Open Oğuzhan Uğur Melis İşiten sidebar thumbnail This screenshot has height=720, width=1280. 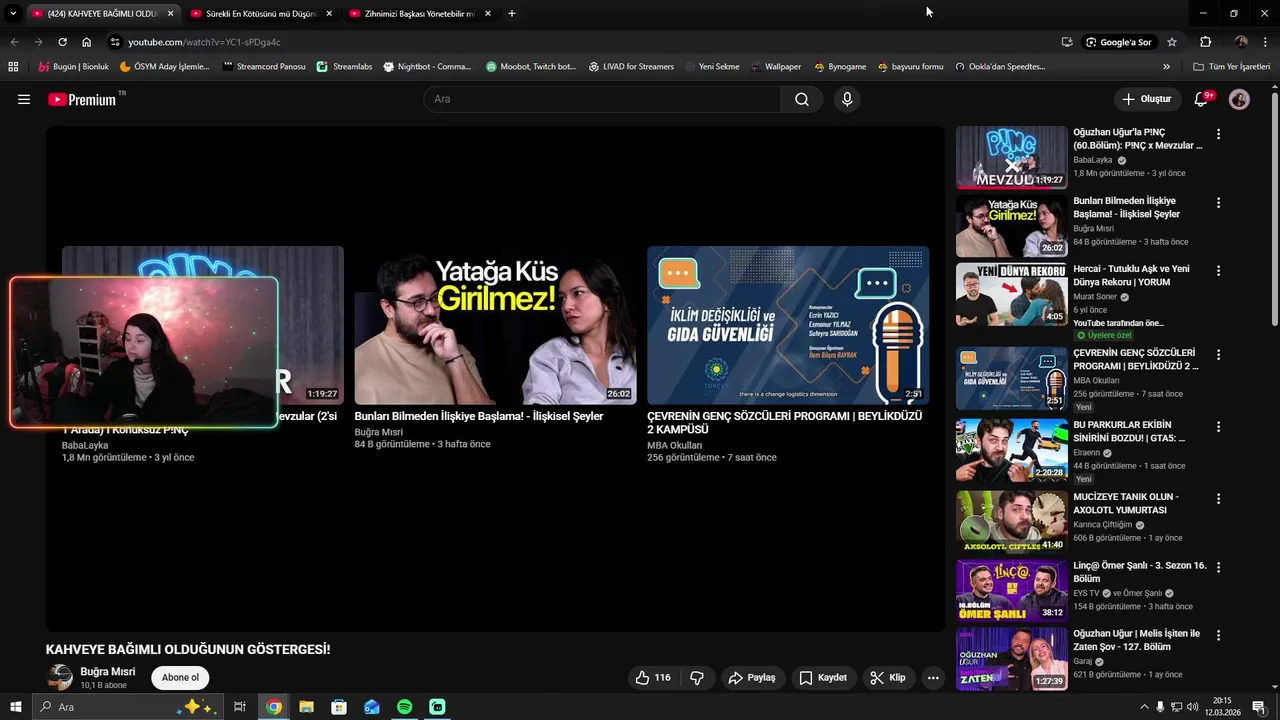[x=1012, y=659]
